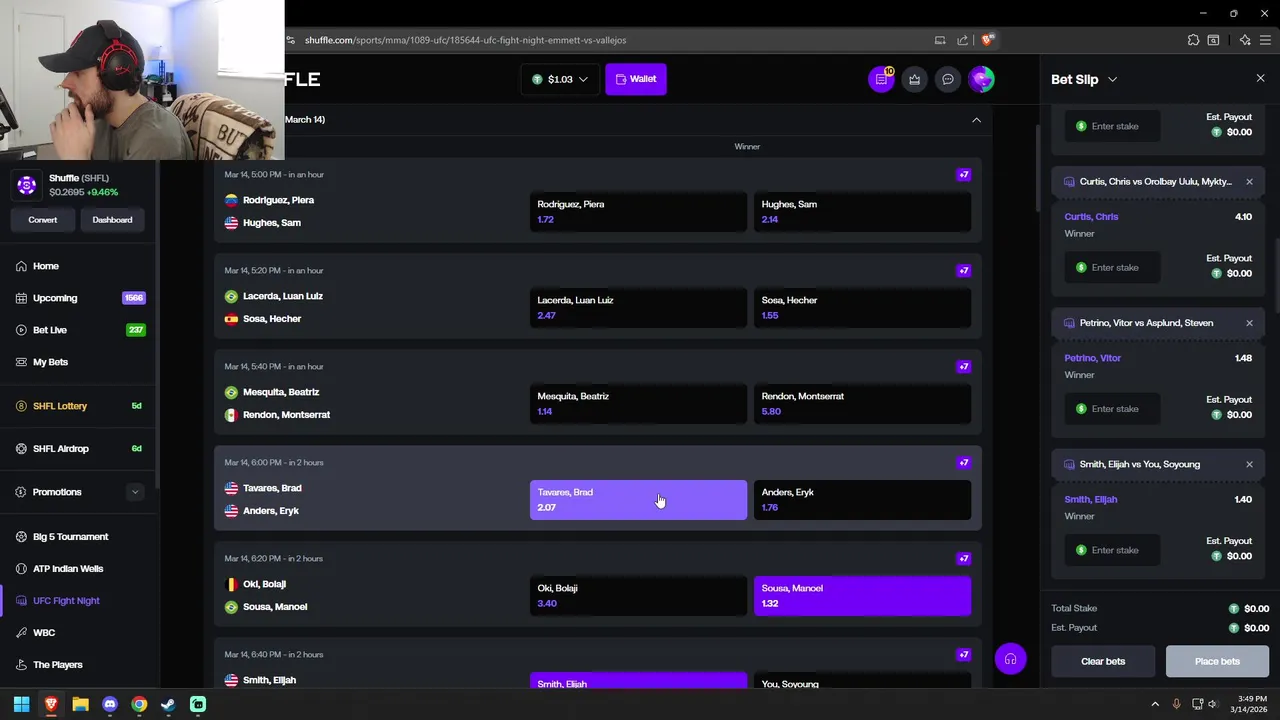Open the Brave hamburger menu

pos(1265,40)
